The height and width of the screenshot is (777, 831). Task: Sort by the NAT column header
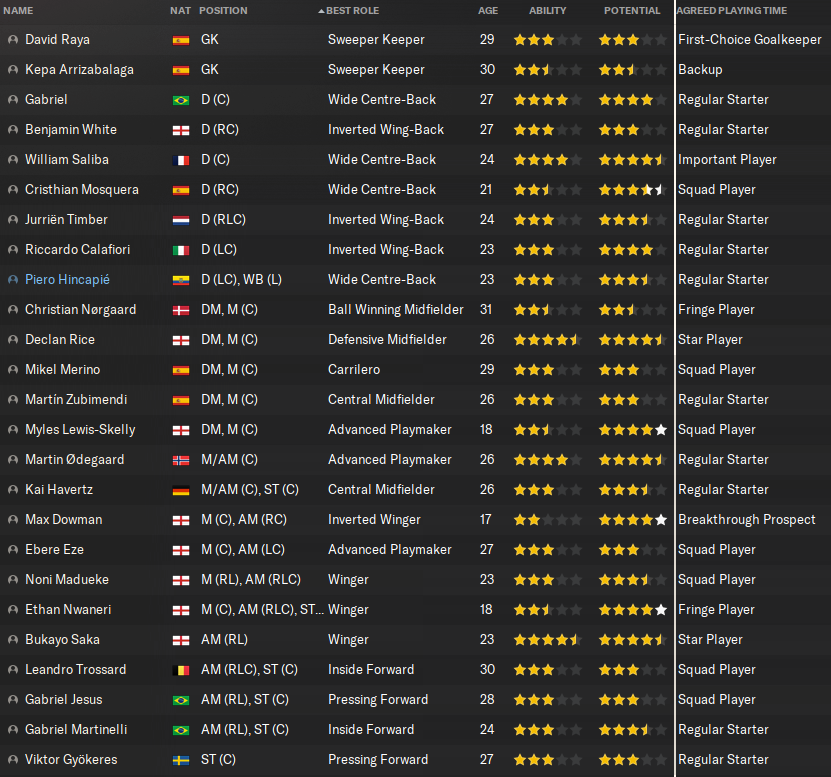tap(180, 11)
